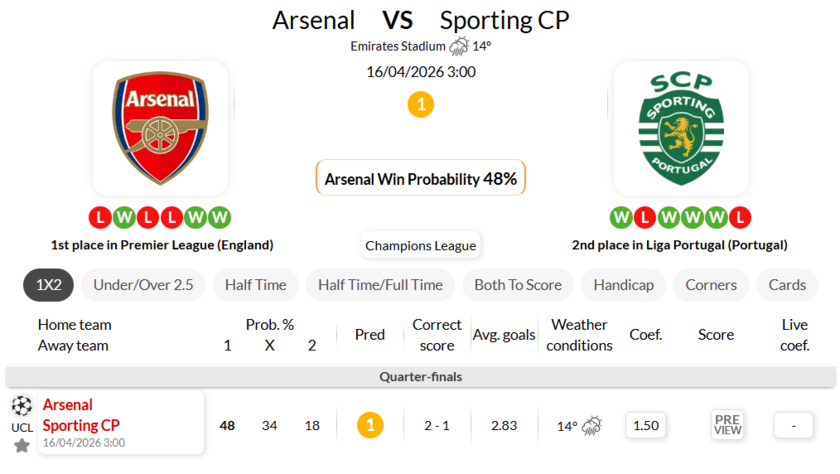Image resolution: width=840 pixels, height=474 pixels.
Task: Open the Arsenal Sporting CP match link
Action: click(x=81, y=415)
